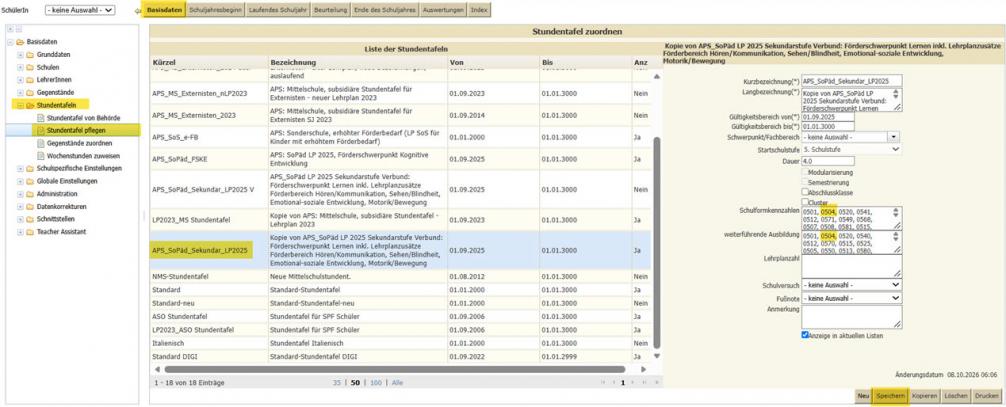Collapse the Basisdaten tree node
This screenshot has width=1006, height=407.
(10, 42)
